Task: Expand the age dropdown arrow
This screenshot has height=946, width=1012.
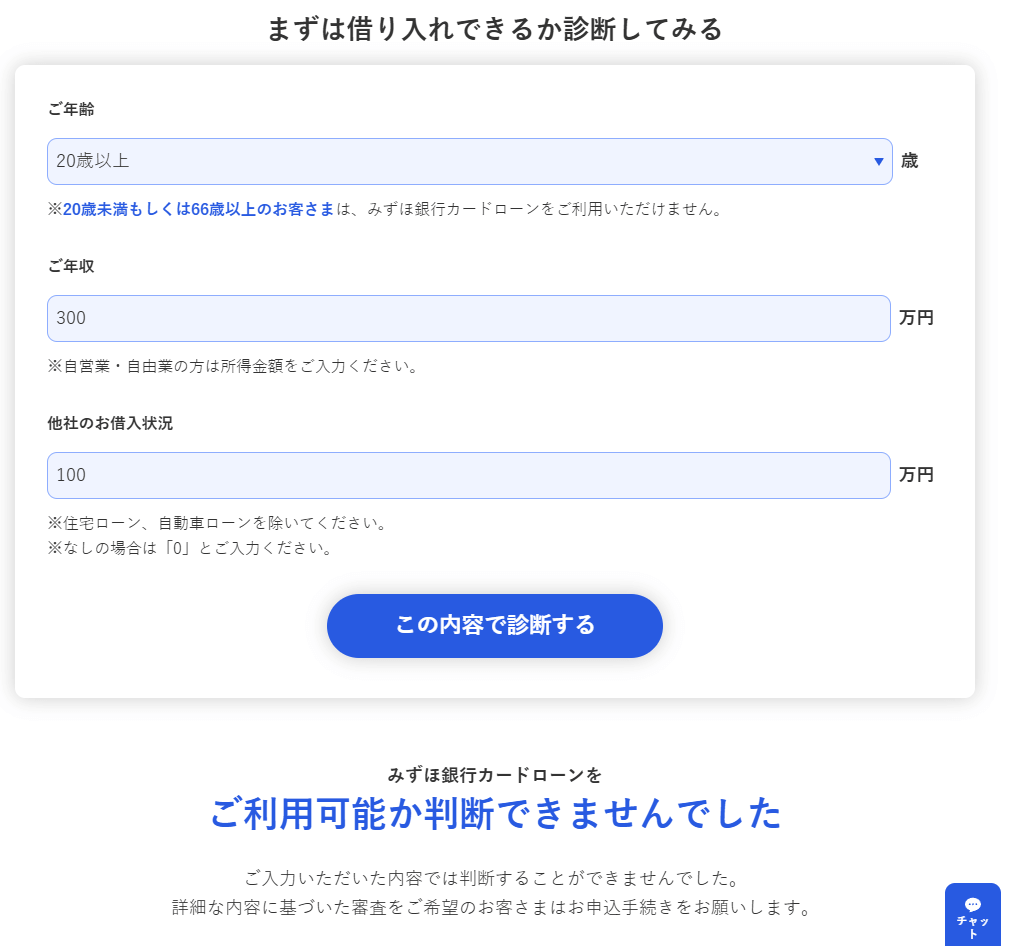Action: coord(878,161)
